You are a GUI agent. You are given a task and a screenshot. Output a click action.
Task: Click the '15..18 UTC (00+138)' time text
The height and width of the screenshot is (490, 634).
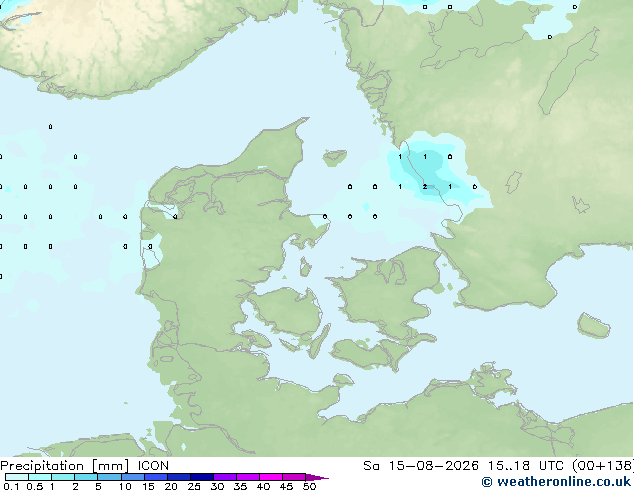[560, 466]
